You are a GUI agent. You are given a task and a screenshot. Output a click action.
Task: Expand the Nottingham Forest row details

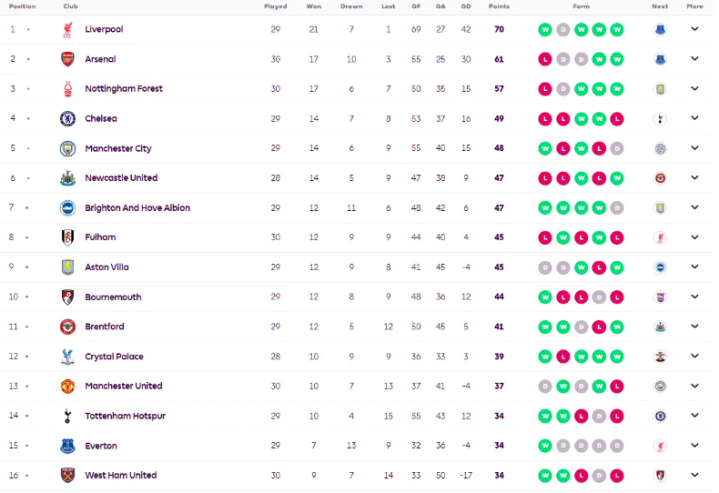point(695,89)
